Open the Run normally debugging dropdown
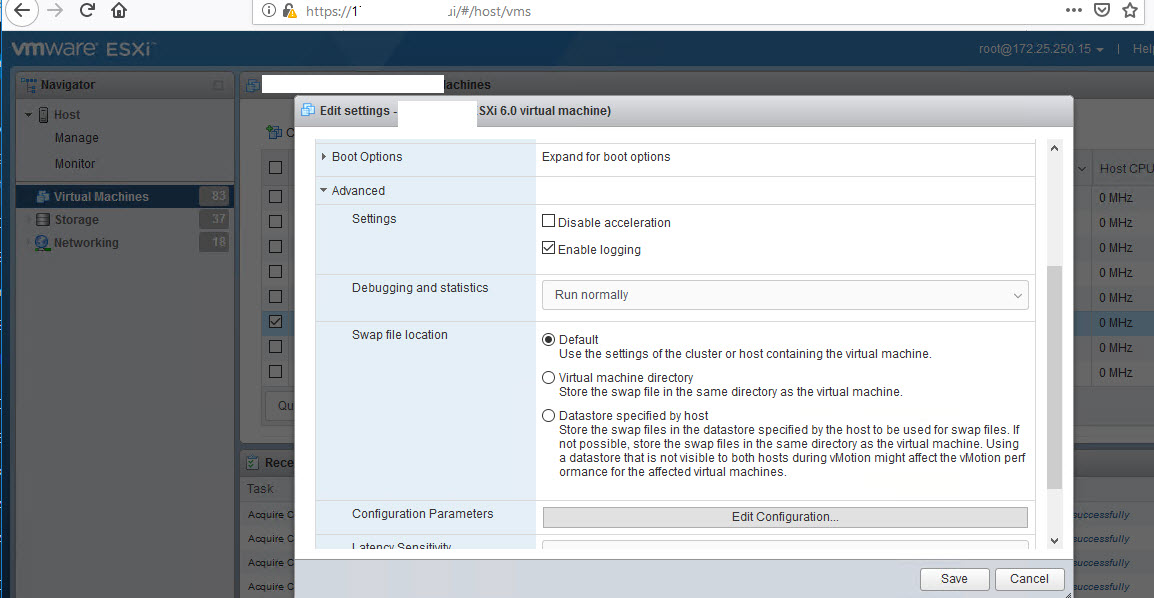This screenshot has height=598, width=1154. click(x=785, y=295)
